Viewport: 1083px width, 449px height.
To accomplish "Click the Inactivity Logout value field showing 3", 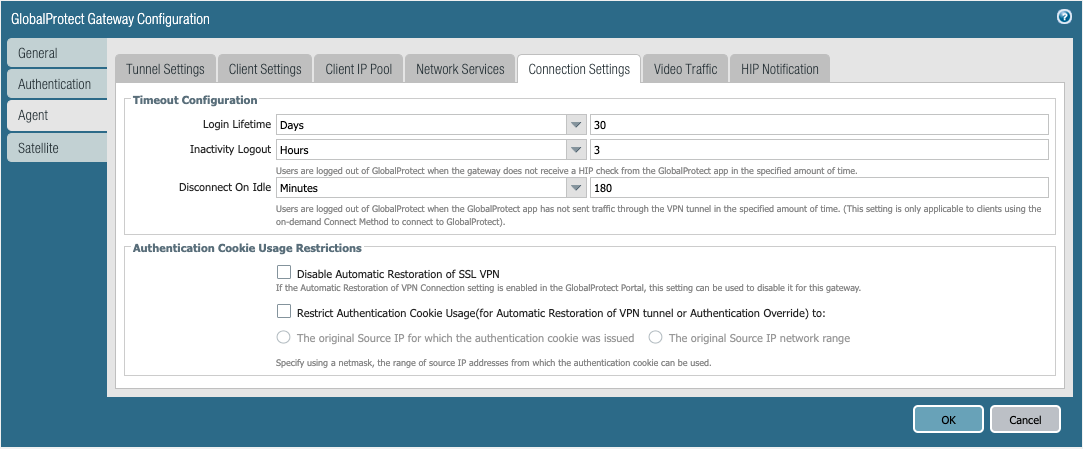I will pyautogui.click(x=819, y=149).
